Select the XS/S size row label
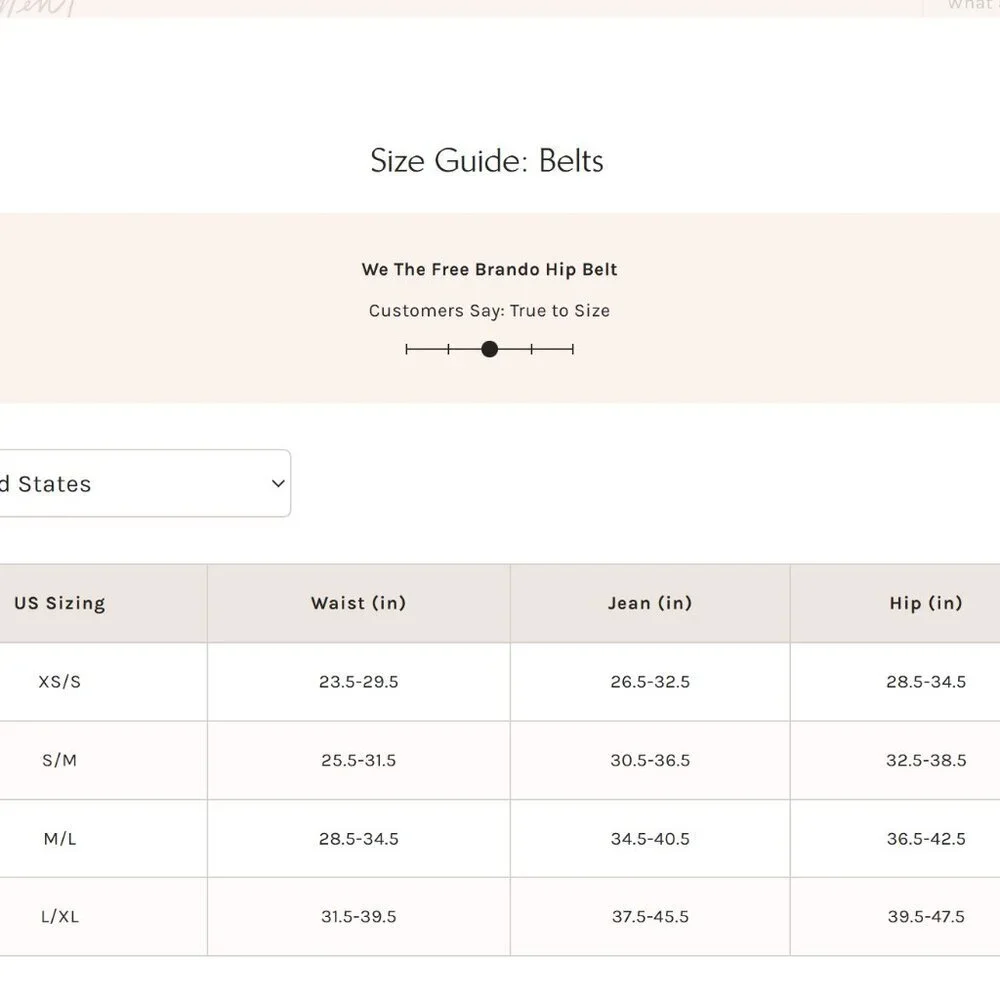This screenshot has height=1000, width=1000. coord(59,682)
